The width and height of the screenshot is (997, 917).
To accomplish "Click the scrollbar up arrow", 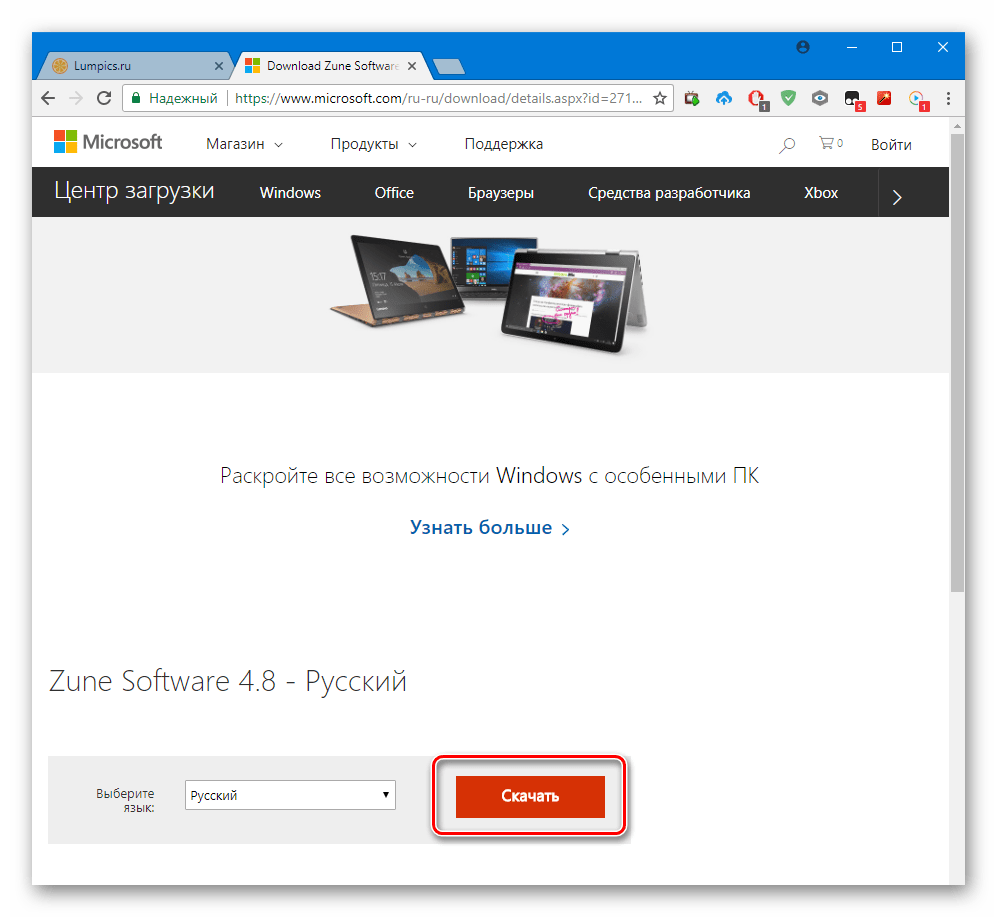I will point(957,127).
